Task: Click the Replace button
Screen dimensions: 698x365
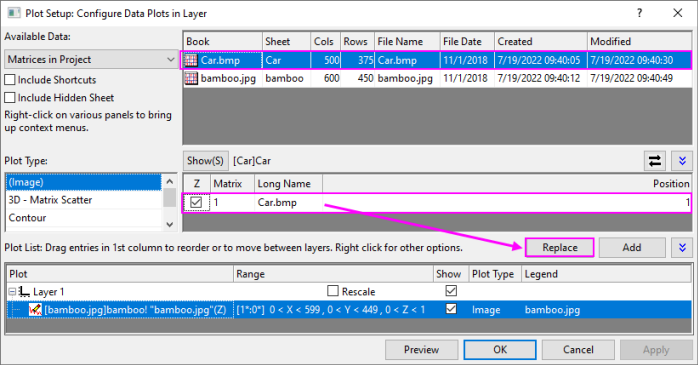Action: tap(560, 247)
